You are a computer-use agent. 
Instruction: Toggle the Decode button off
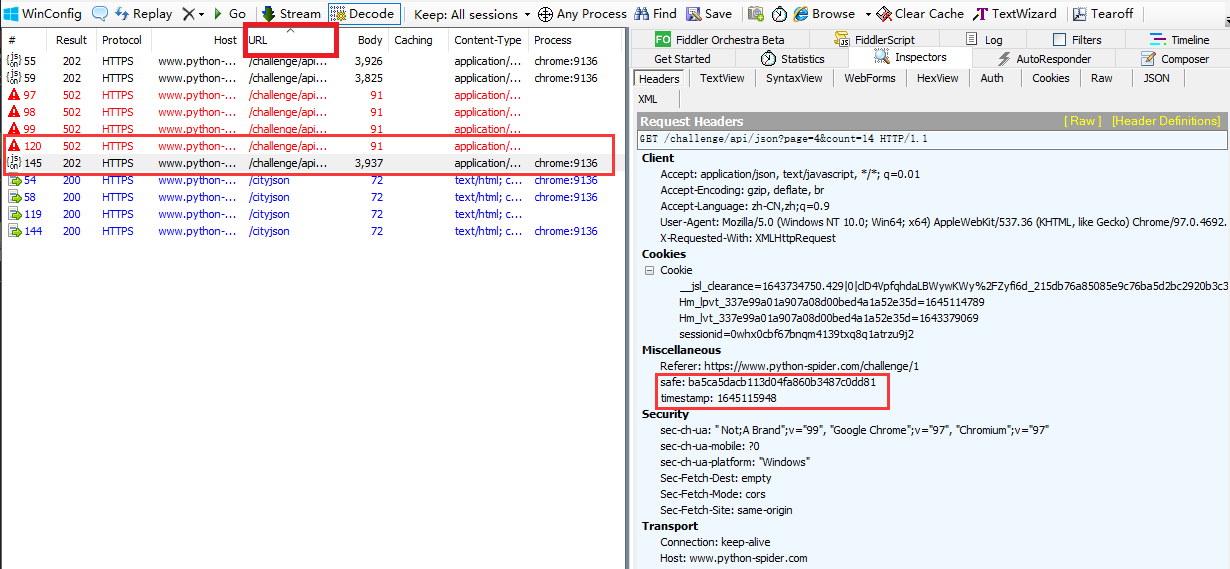click(363, 14)
